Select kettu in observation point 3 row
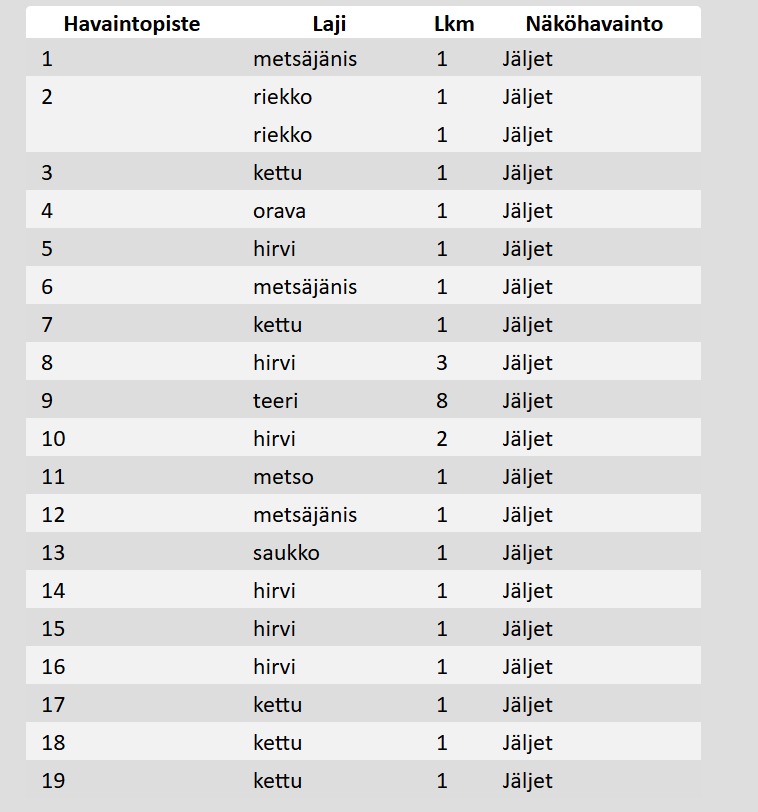758x812 pixels. (277, 173)
